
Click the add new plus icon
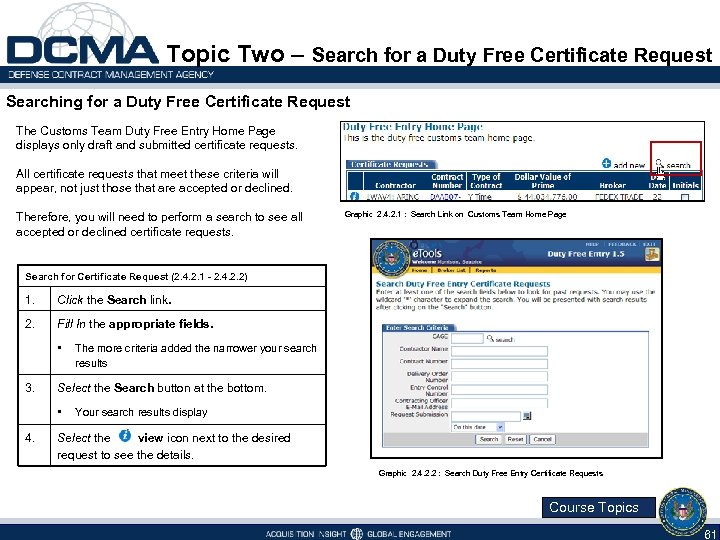click(x=607, y=163)
